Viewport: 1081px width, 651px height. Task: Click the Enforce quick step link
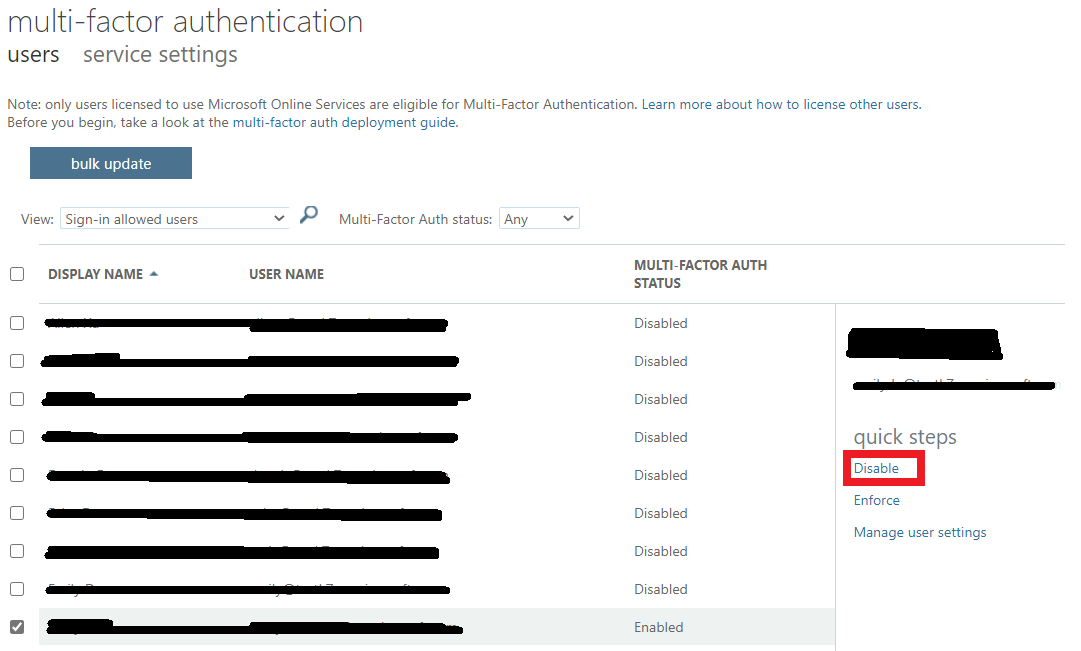876,500
